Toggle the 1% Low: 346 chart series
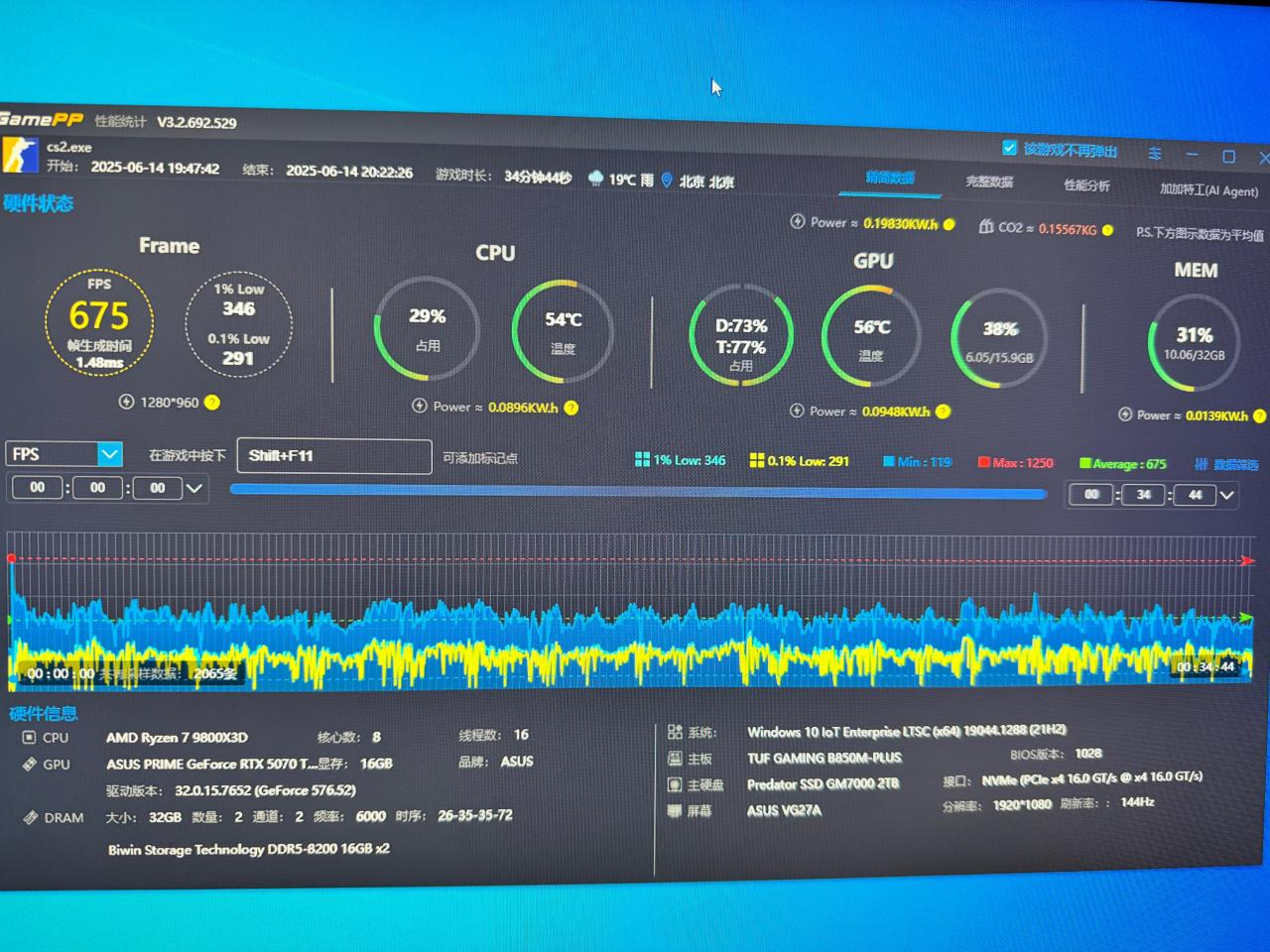 [680, 460]
